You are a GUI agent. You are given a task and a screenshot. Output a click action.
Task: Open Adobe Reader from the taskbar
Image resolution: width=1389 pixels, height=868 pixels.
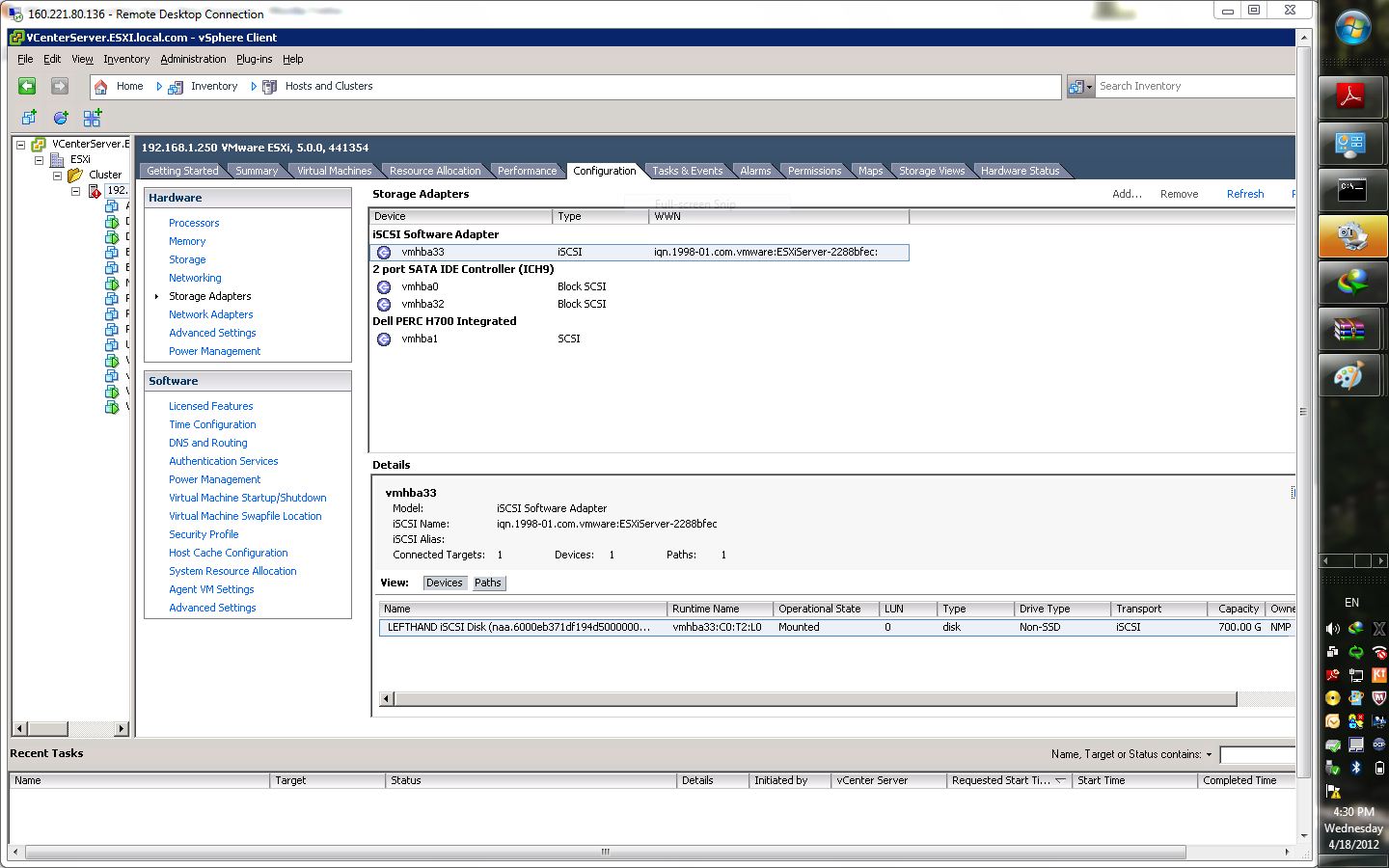[x=1352, y=96]
